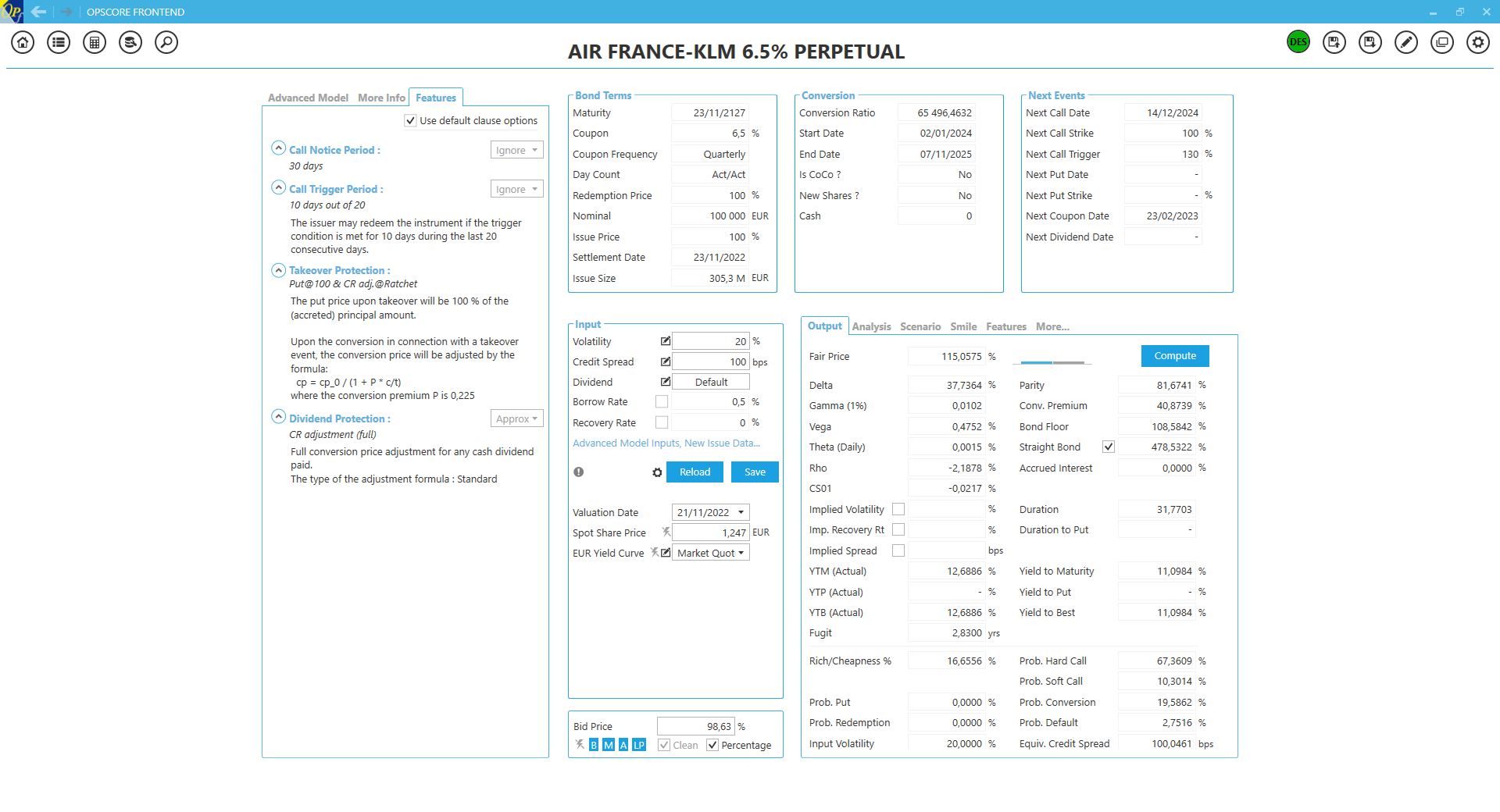
Task: Open the settings gear in top toolbar
Action: [x=1478, y=42]
